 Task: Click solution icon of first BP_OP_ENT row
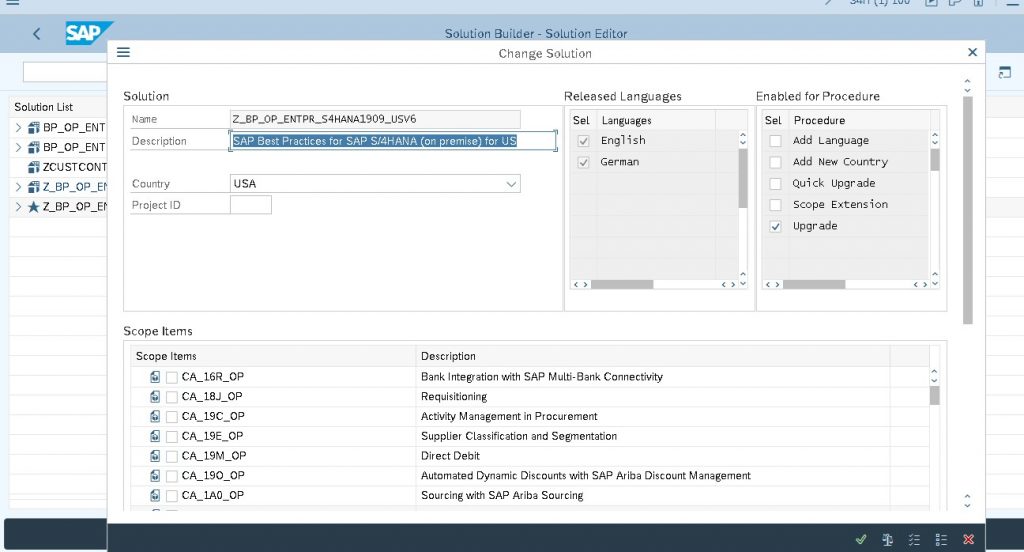34,127
